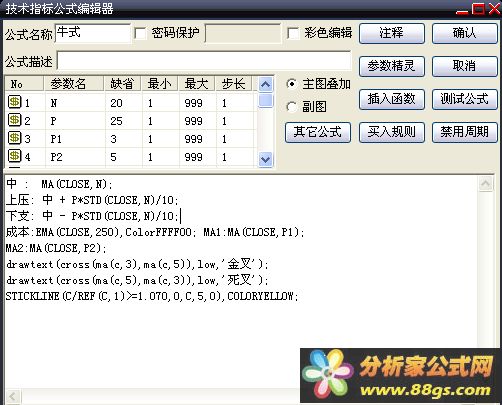Select the P2 parameter row icon
The height and width of the screenshot is (405, 502).
(x=14, y=156)
